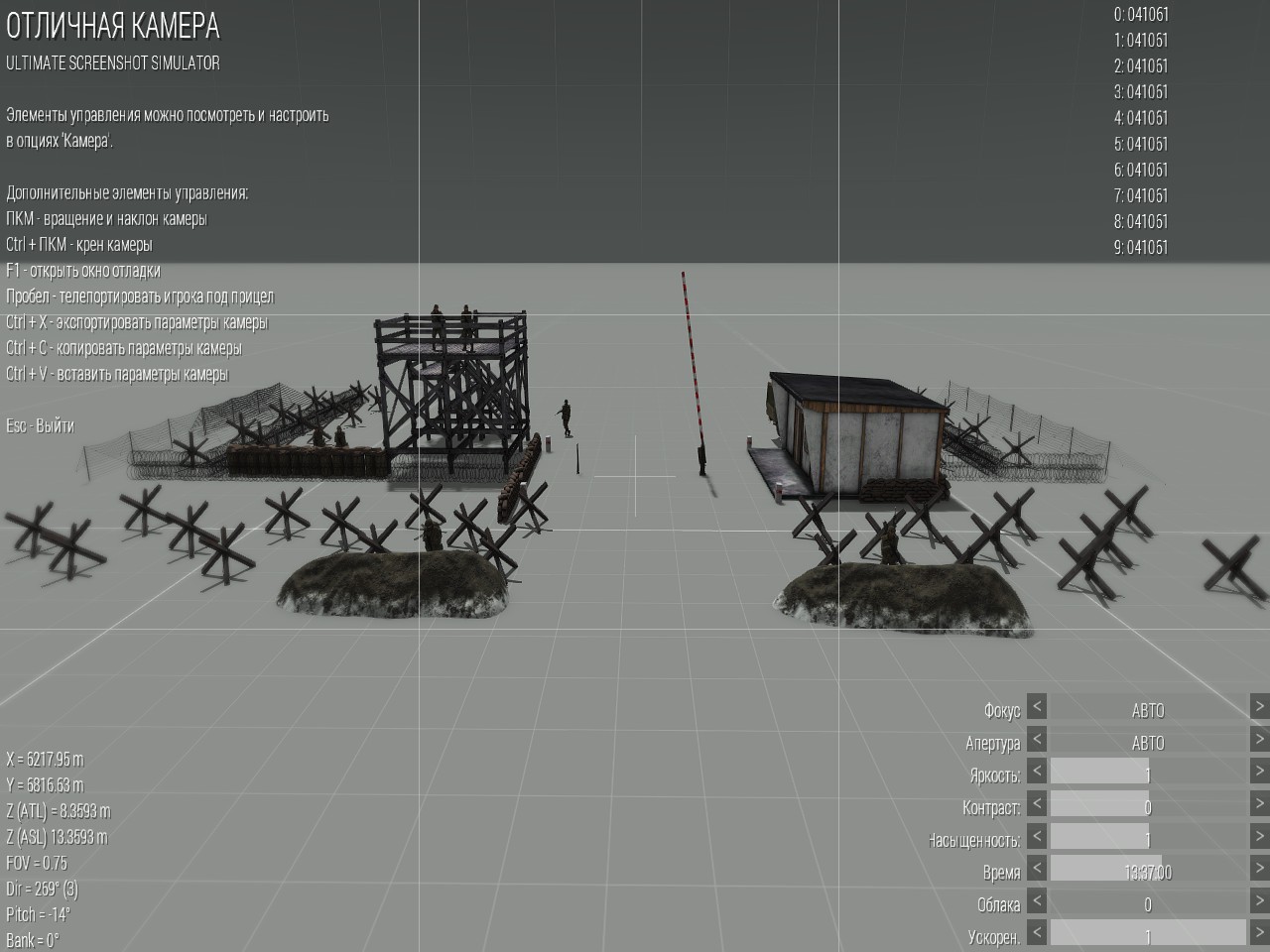Click the Pitch = -14° readout
This screenshot has width=1270, height=952.
38,914
